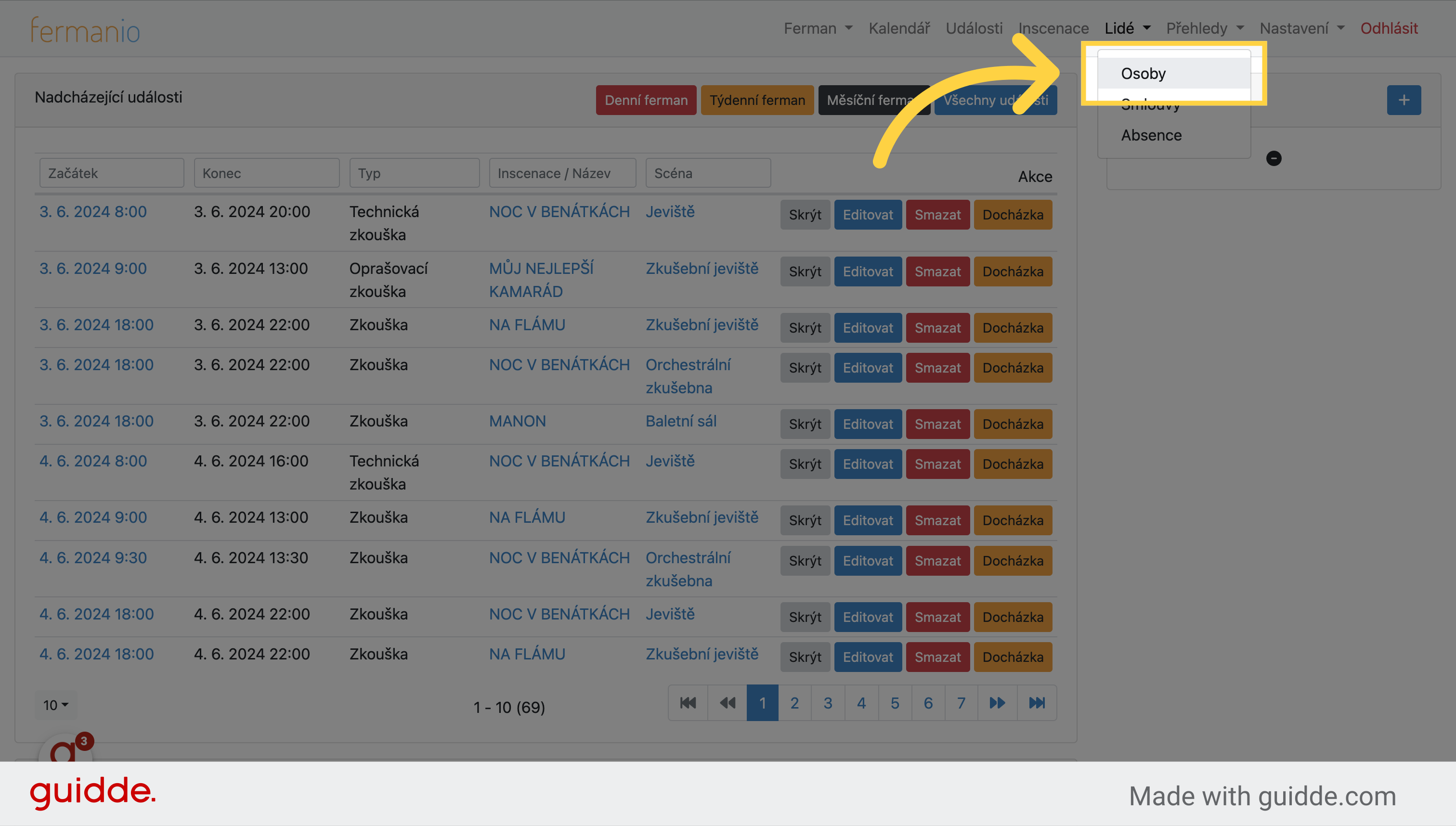The height and width of the screenshot is (826, 1456).
Task: Open the 4. 6. 2024 9:30 event link
Action: click(x=93, y=558)
